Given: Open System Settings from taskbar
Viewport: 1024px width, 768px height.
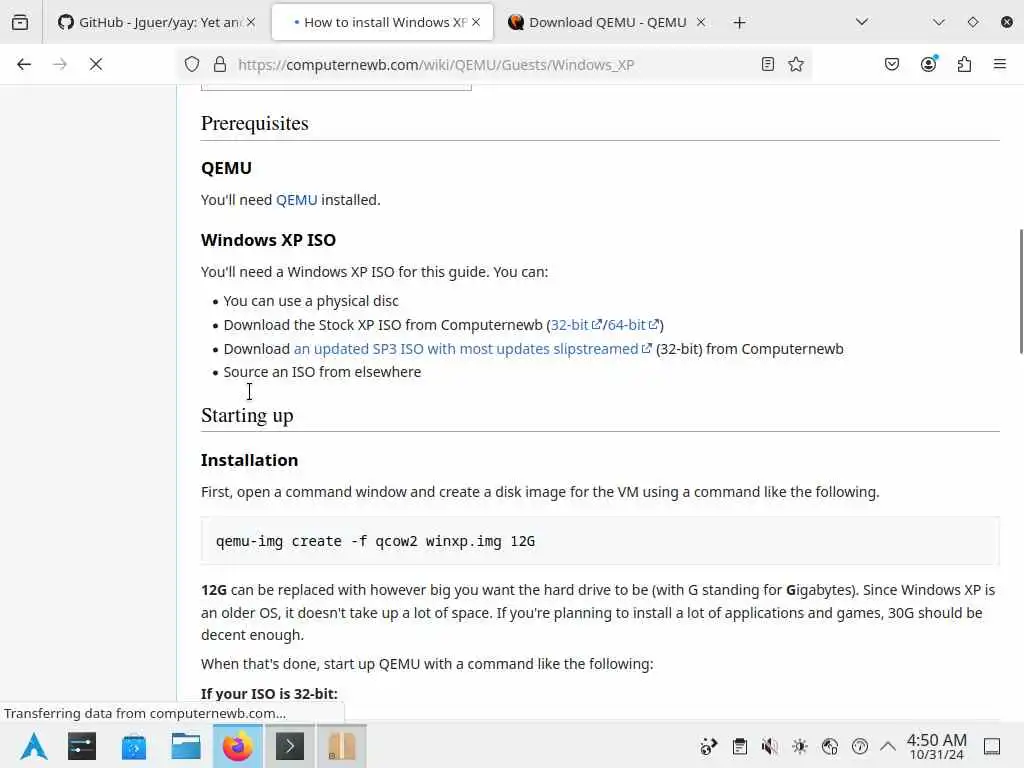Looking at the screenshot, I should point(82,746).
